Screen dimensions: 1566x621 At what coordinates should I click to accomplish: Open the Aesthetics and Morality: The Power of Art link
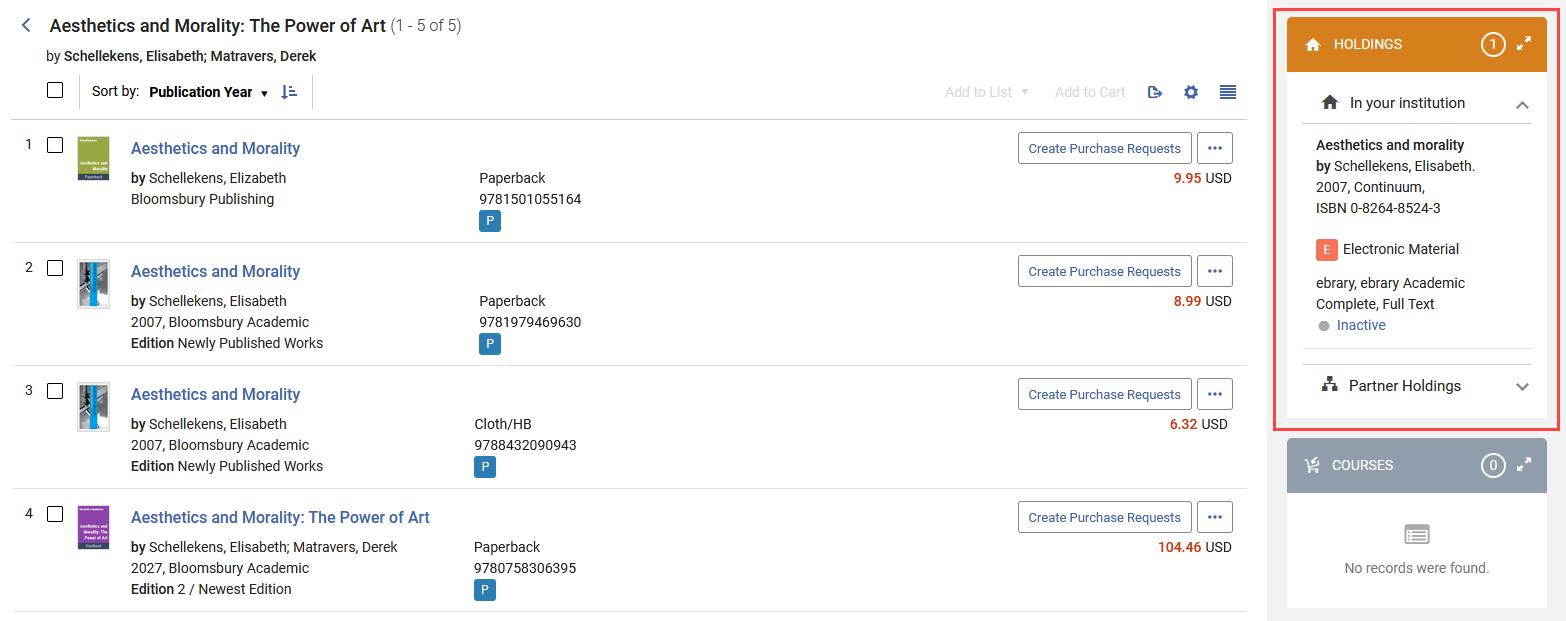(x=280, y=517)
